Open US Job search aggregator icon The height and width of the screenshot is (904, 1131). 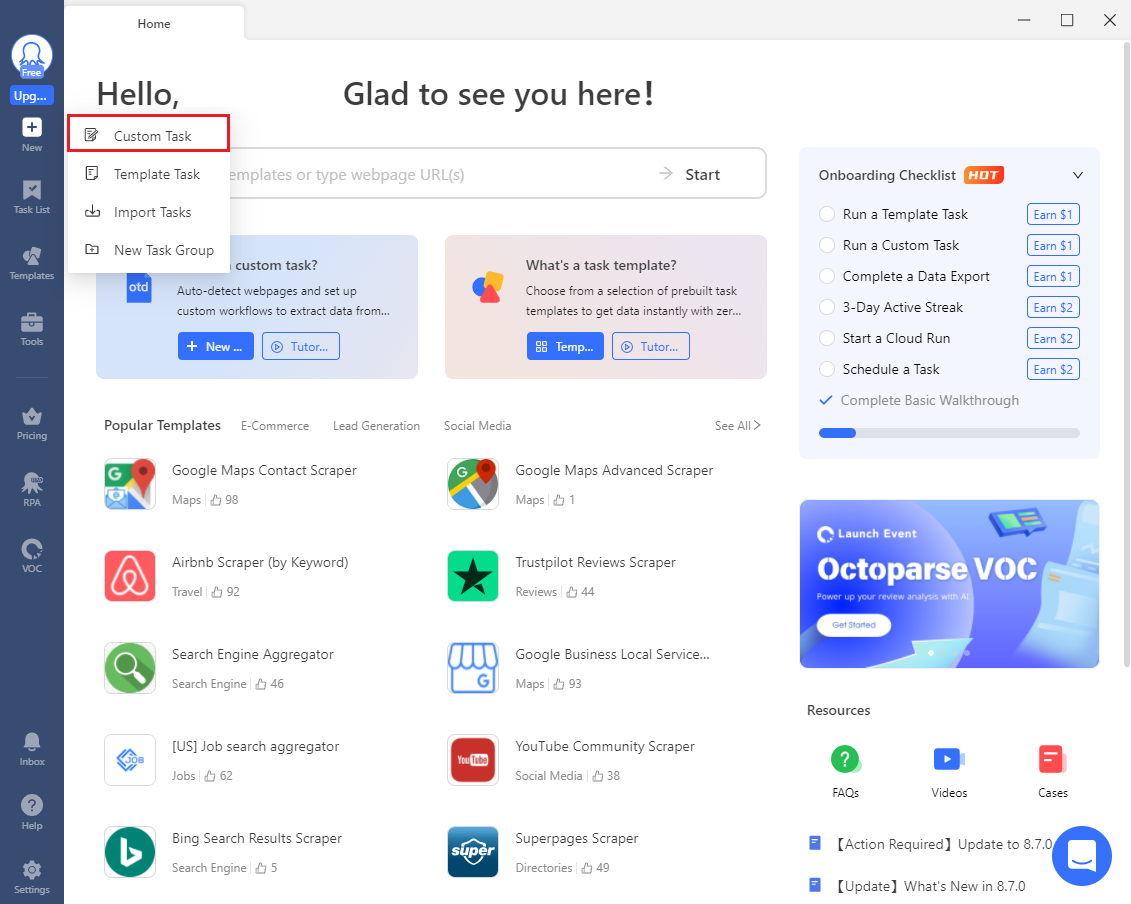[130, 760]
